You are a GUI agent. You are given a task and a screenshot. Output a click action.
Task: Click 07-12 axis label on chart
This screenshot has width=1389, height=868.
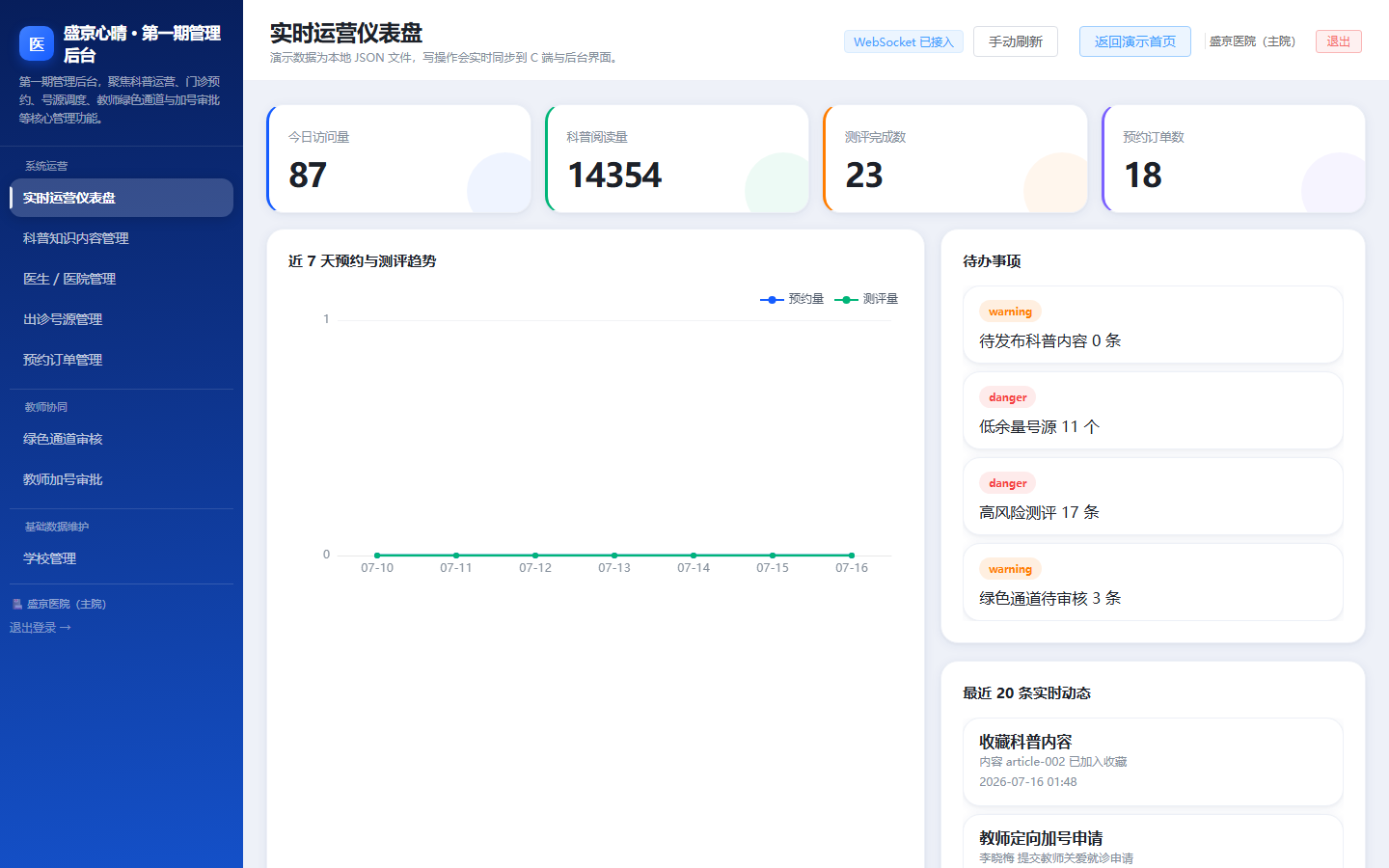click(x=535, y=568)
